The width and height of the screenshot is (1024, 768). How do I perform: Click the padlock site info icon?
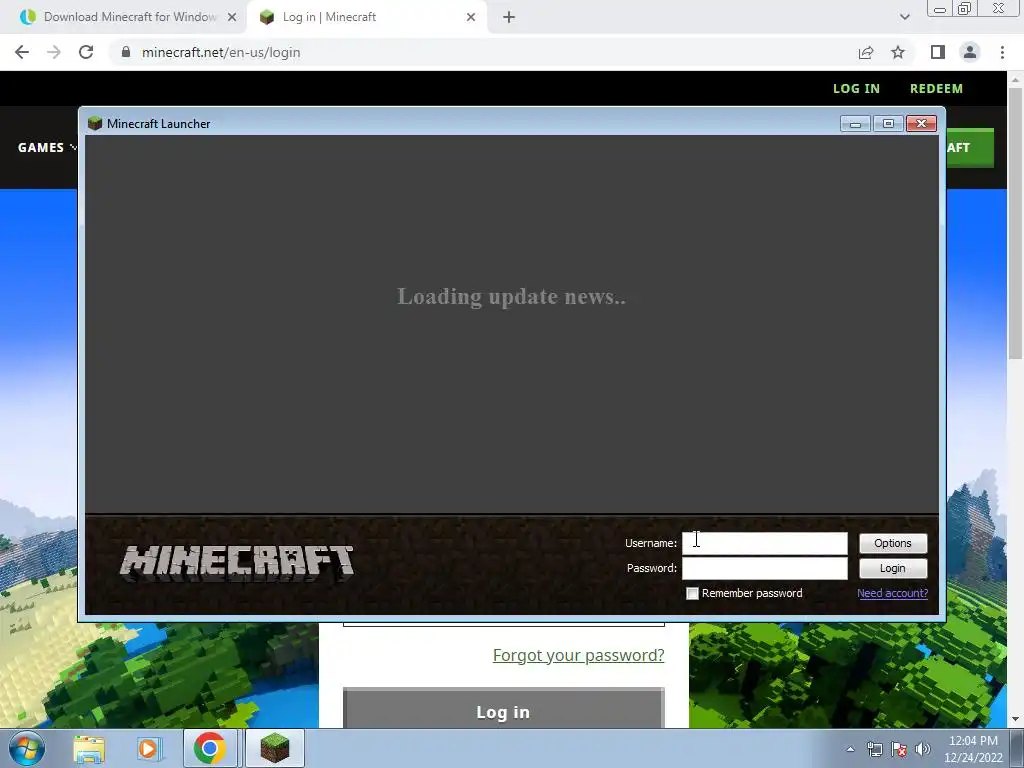[126, 52]
